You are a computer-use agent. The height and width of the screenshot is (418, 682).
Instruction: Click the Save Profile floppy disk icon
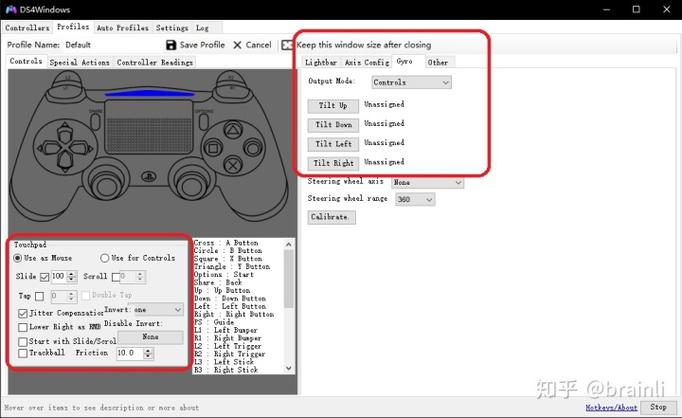171,45
